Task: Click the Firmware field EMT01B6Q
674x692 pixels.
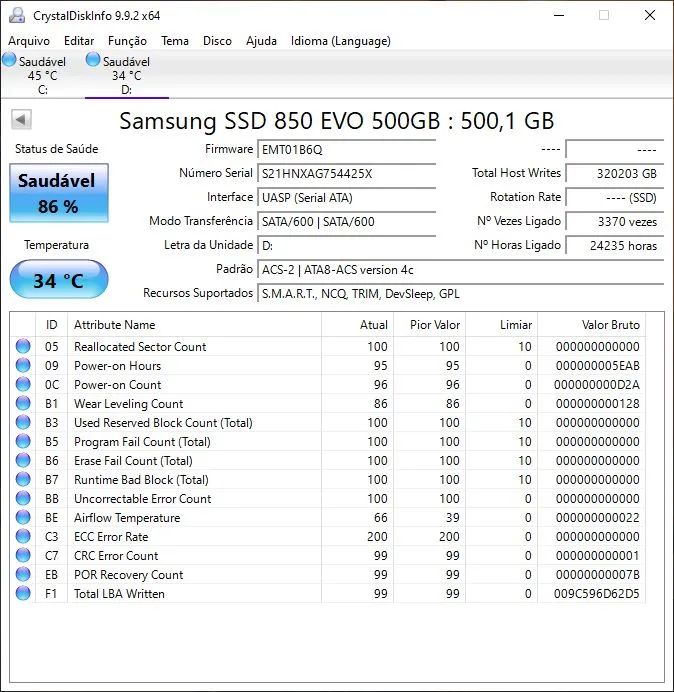Action: [x=347, y=150]
